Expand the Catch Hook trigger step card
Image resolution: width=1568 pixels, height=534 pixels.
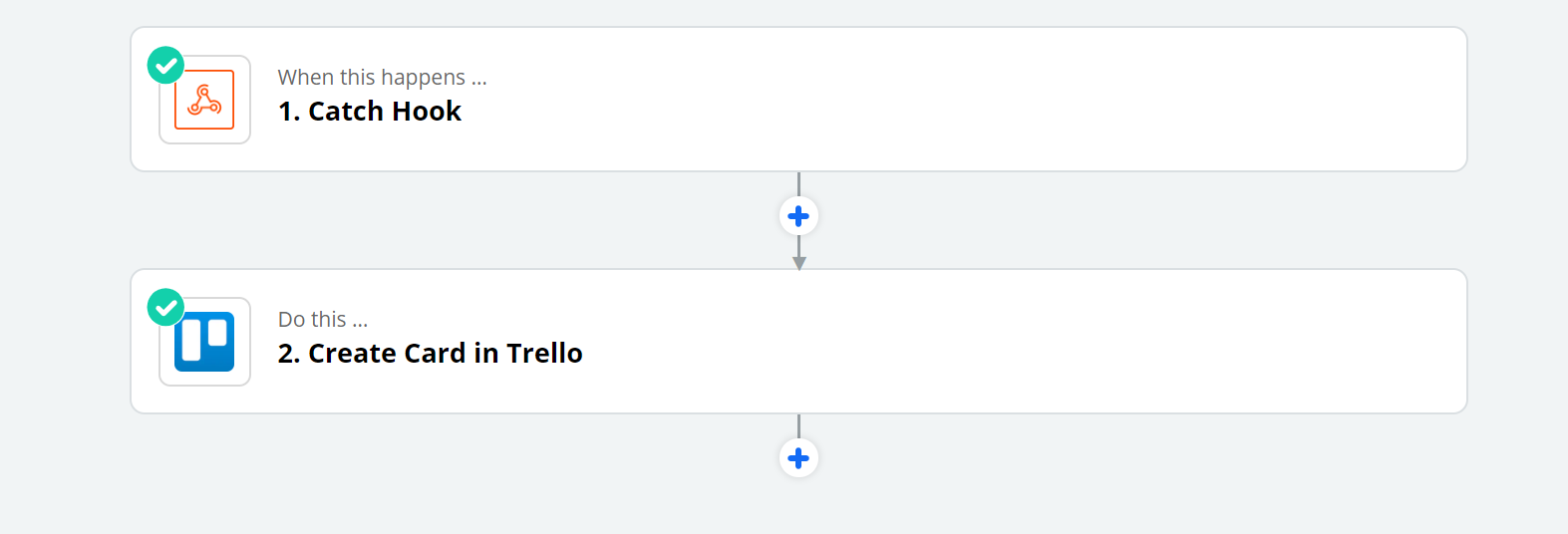pos(798,100)
